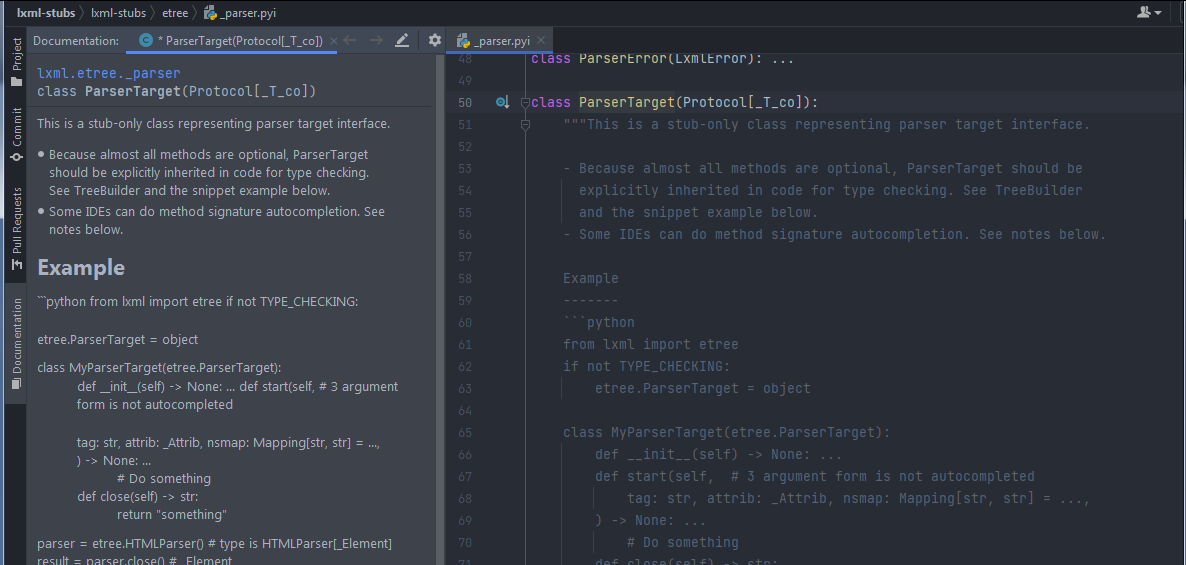This screenshot has height=565, width=1186.
Task: Click the lxml.etree._parser module link
Action: click(x=108, y=73)
